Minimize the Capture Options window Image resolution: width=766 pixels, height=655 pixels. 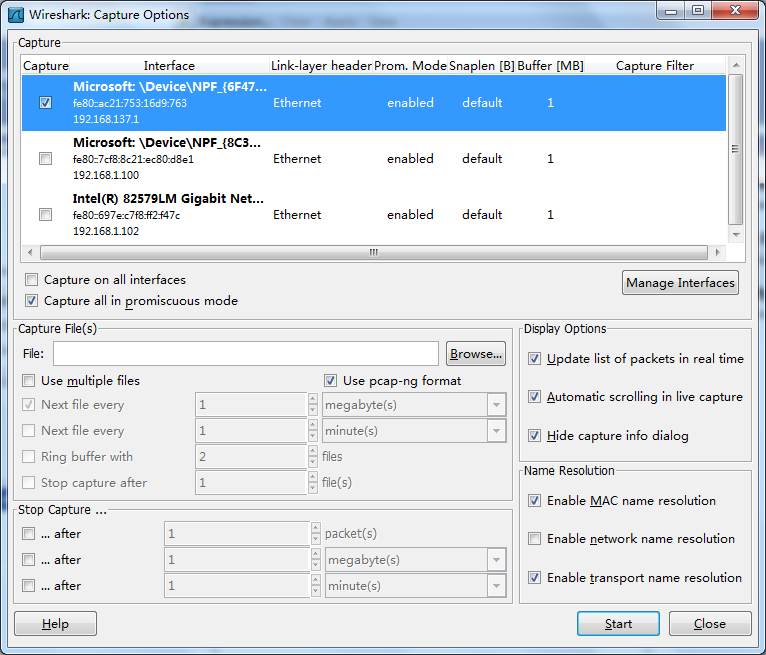671,11
